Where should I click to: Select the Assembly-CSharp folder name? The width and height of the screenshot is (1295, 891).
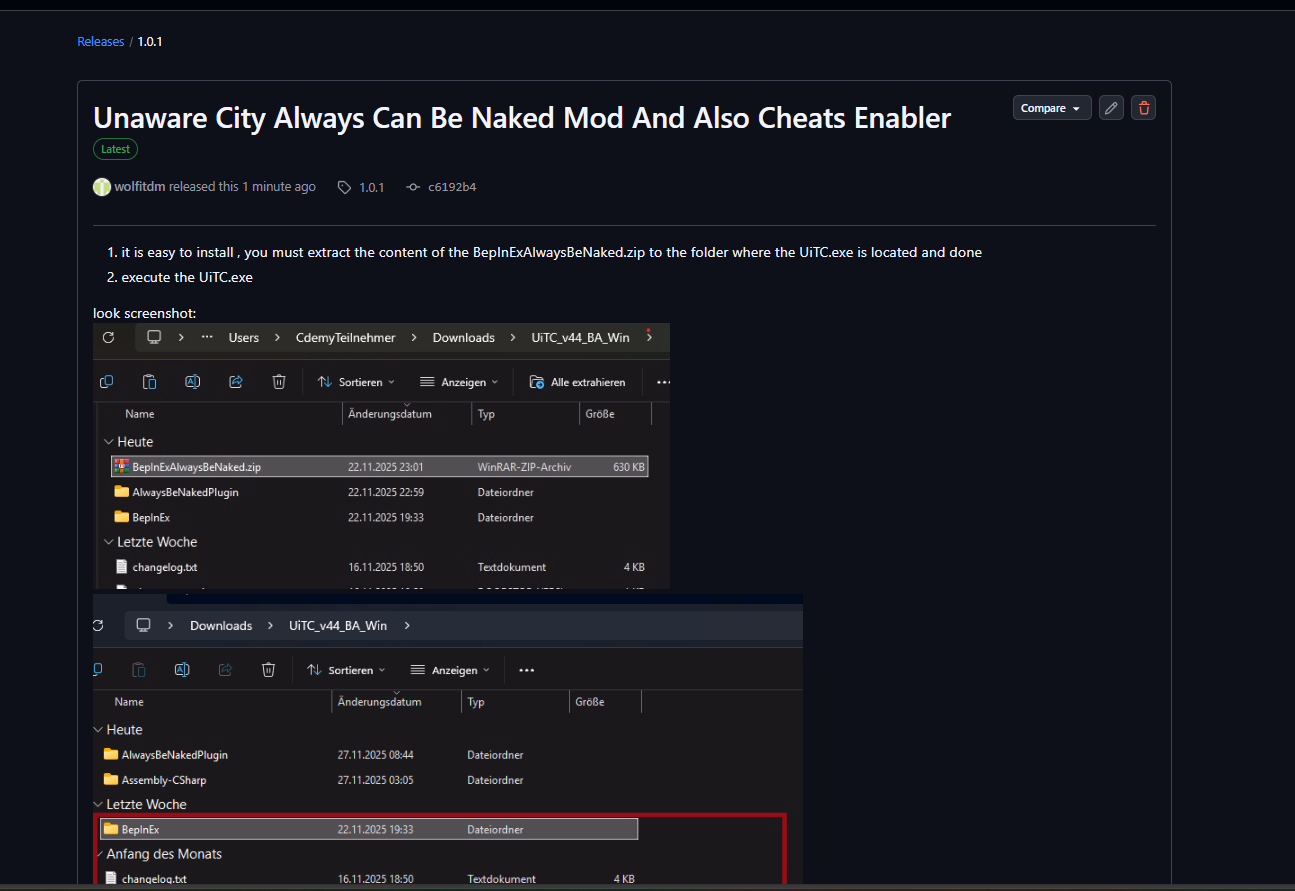164,780
